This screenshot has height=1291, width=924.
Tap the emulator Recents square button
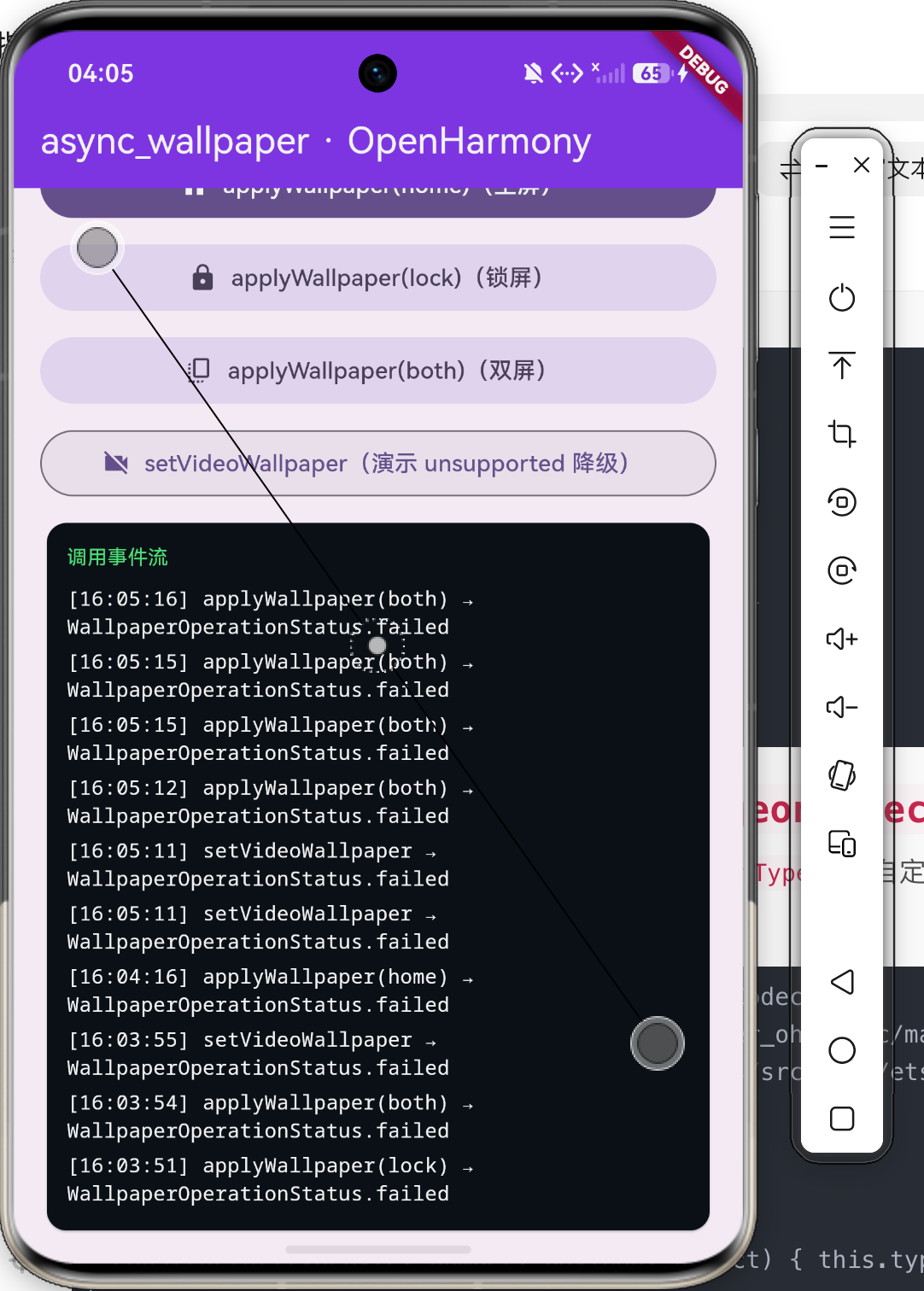click(842, 1119)
